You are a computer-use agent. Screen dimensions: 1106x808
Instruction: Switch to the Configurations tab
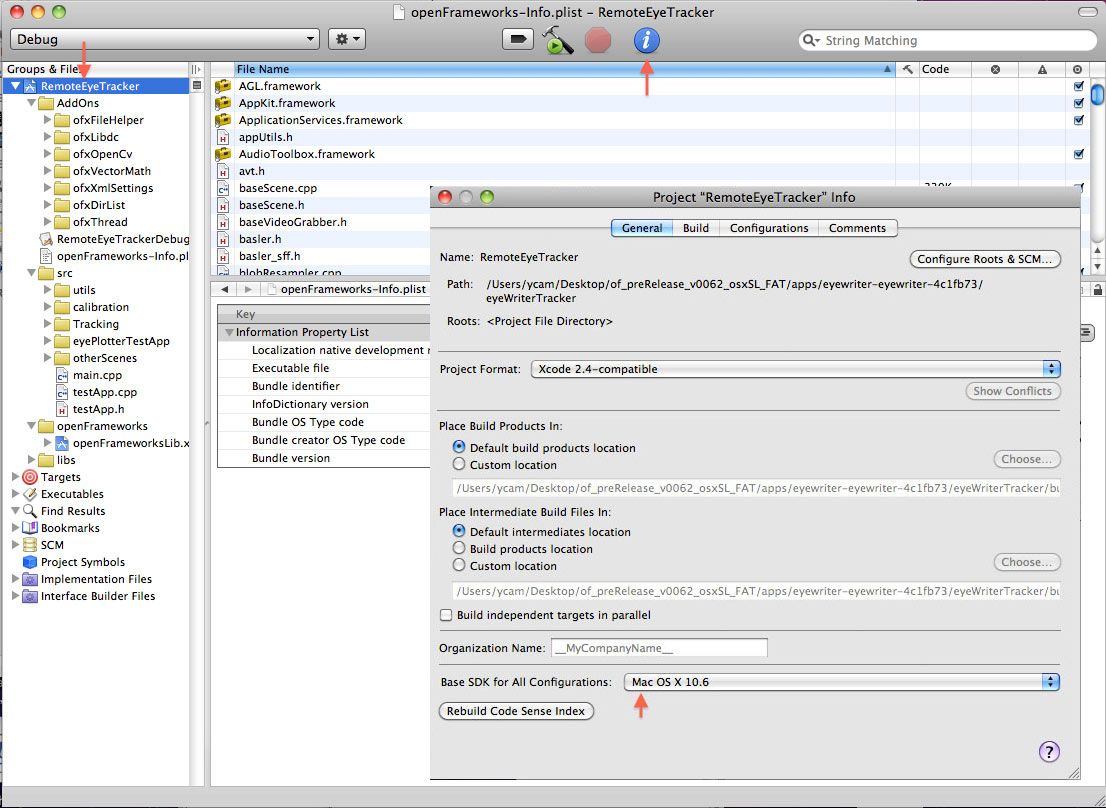(x=769, y=228)
